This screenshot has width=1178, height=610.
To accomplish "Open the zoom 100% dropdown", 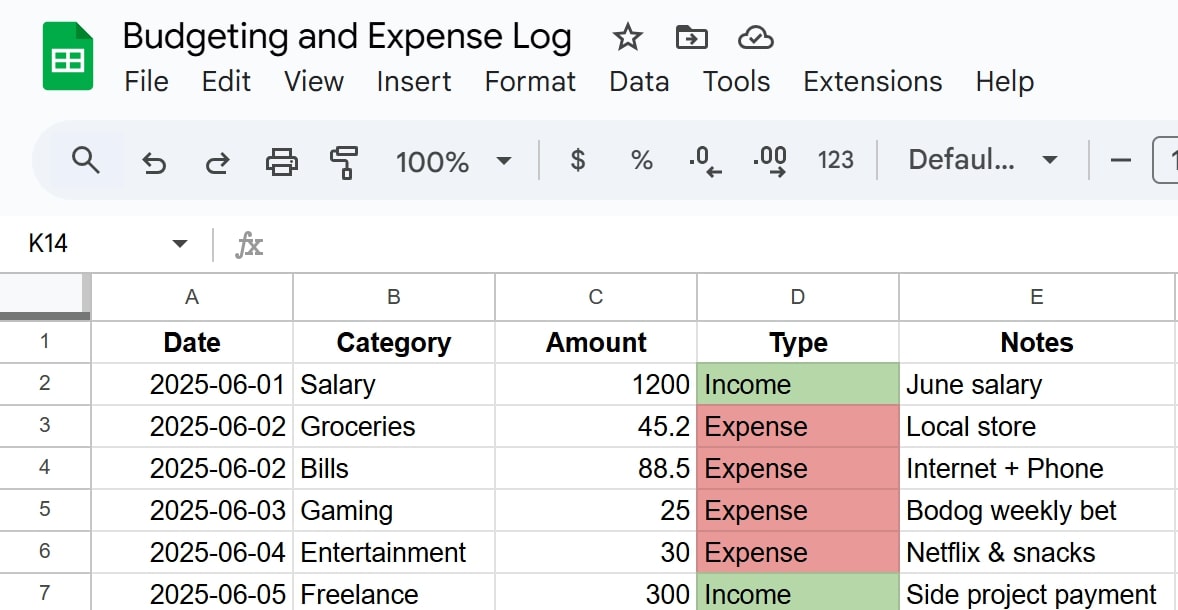I will [453, 161].
